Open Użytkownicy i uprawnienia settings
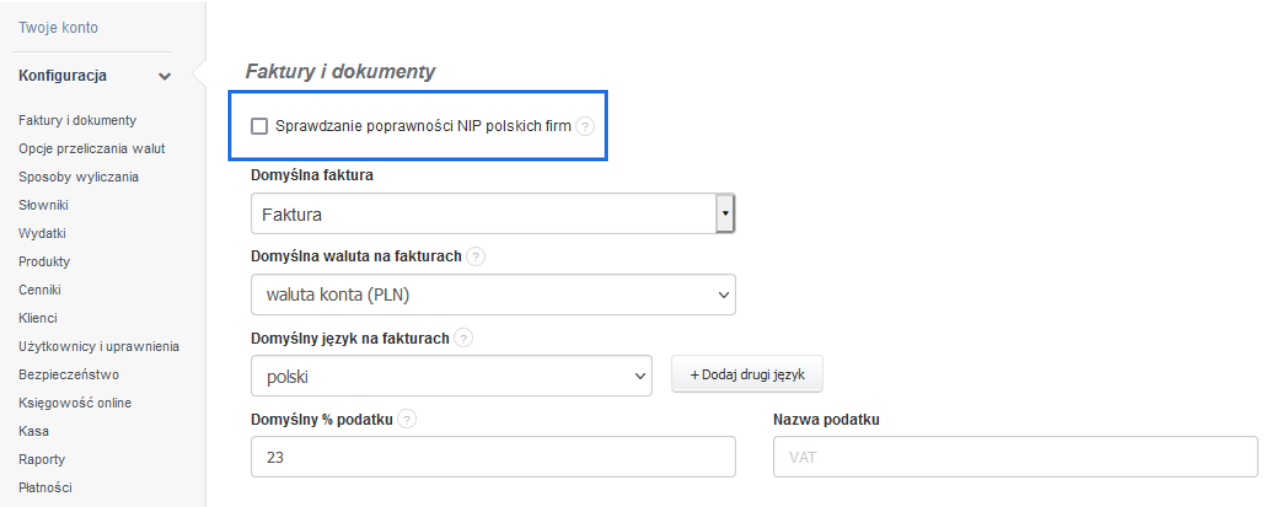Screen dimensions: 1279x507 tap(98, 347)
